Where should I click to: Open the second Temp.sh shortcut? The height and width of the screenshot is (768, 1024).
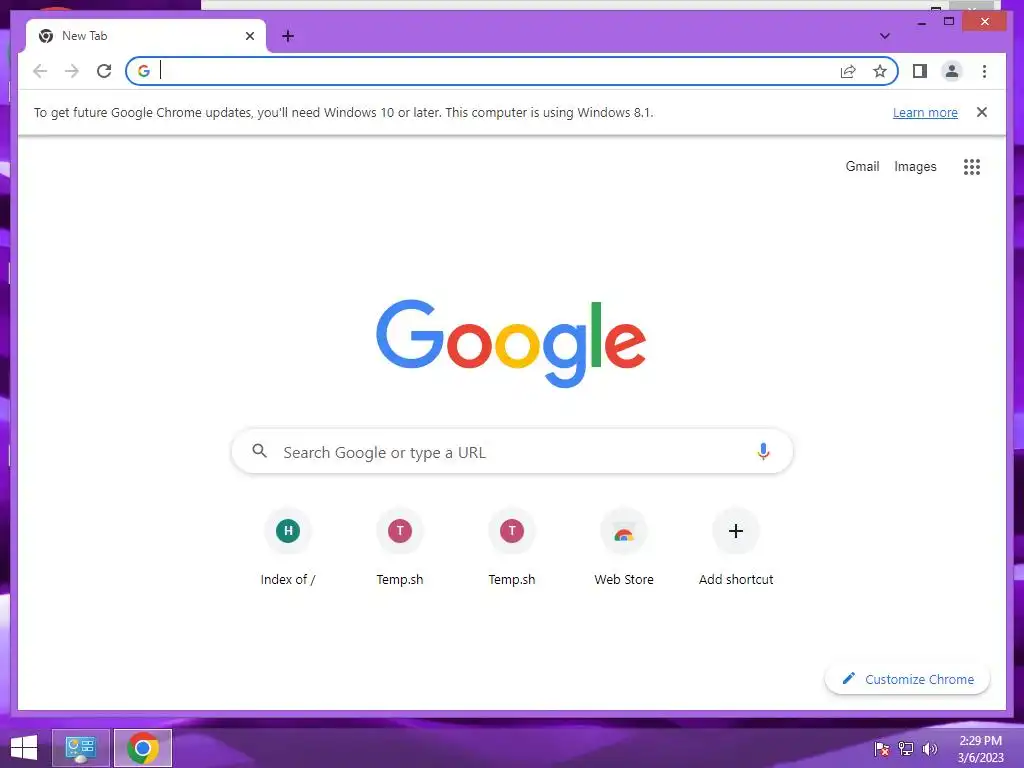click(x=512, y=547)
